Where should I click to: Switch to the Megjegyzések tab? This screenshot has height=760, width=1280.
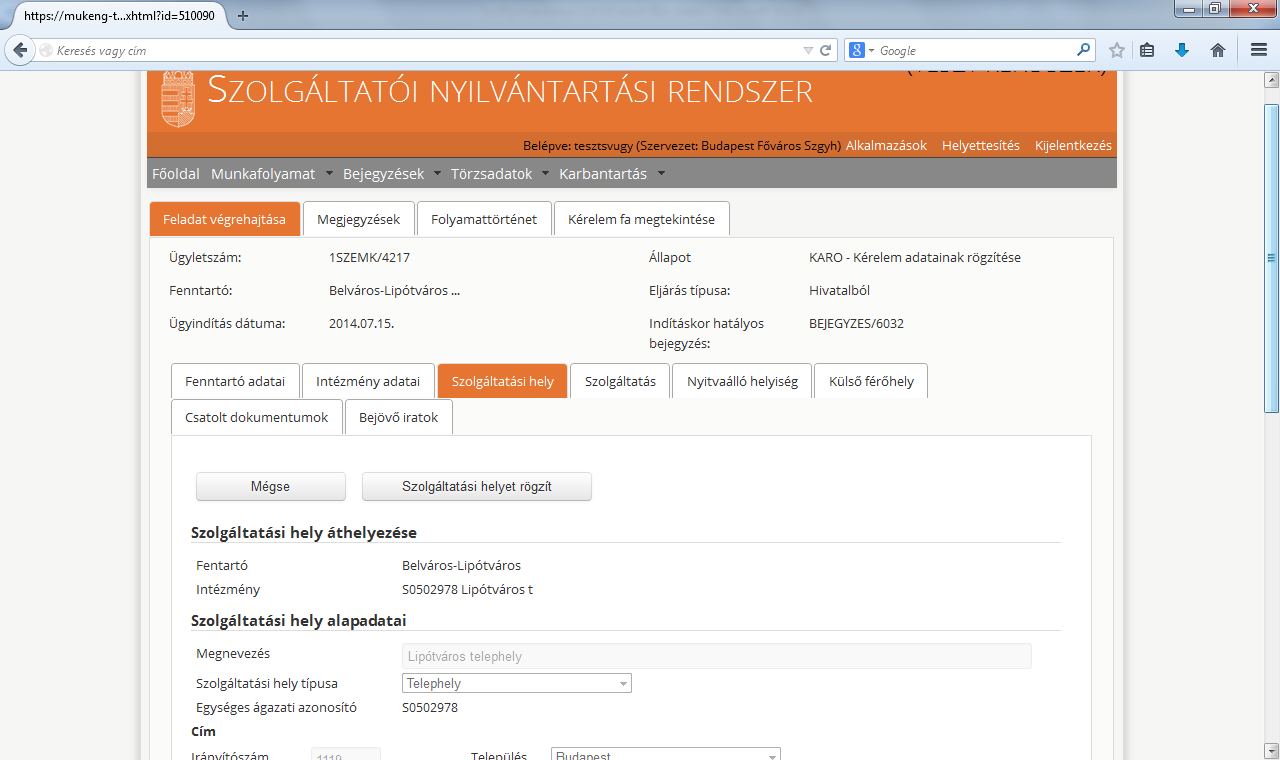[359, 219]
